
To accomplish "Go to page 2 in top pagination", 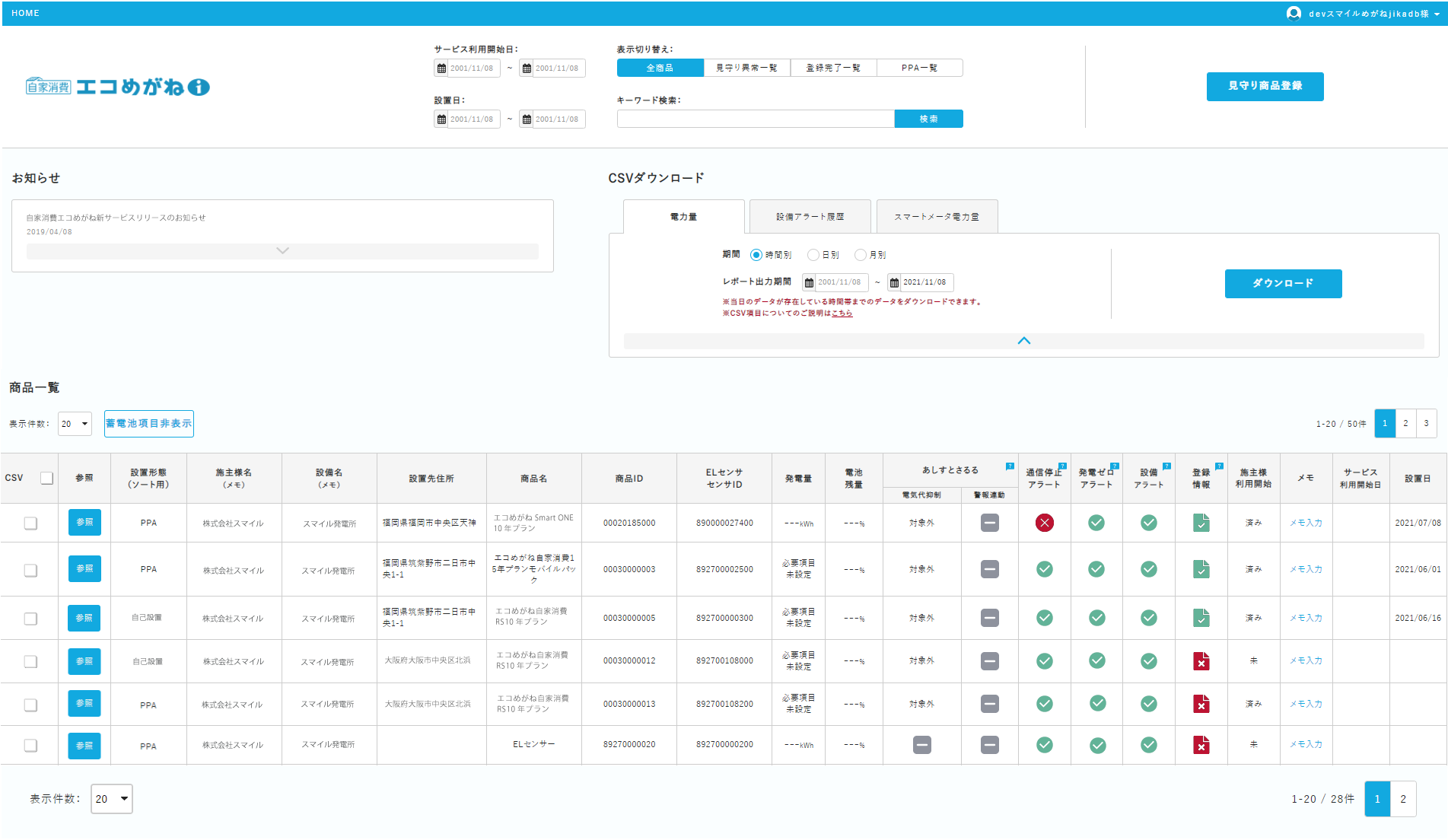I will tap(1406, 424).
